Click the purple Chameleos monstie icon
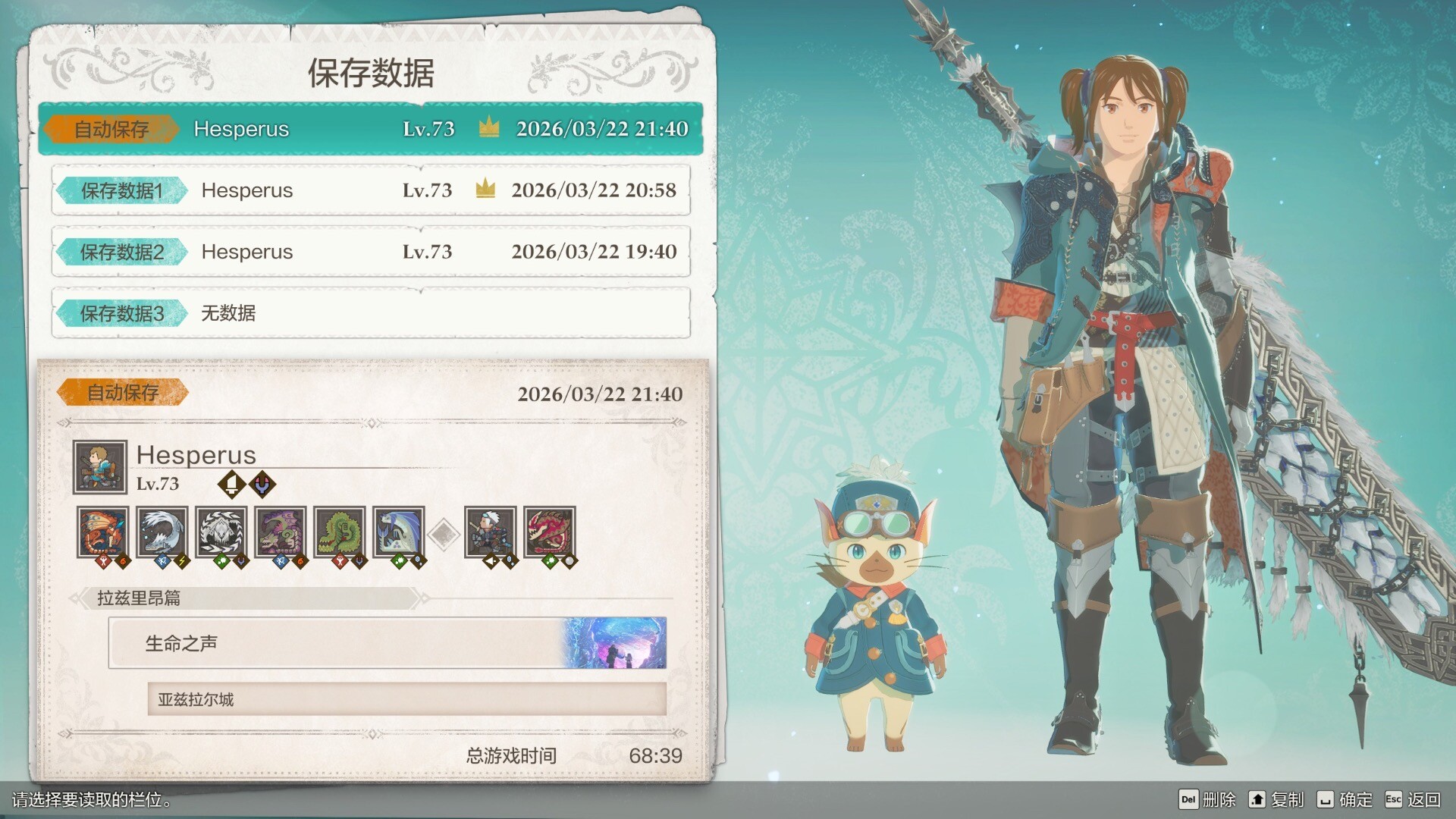 coord(280,532)
